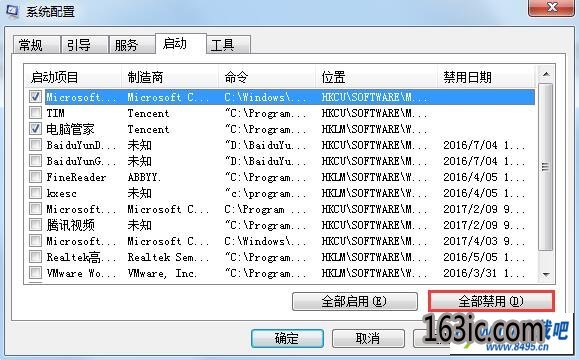Viewport: 579px width, 360px height.
Task: Enable the 腾讯视频 startup checkbox
Action: (x=35, y=225)
